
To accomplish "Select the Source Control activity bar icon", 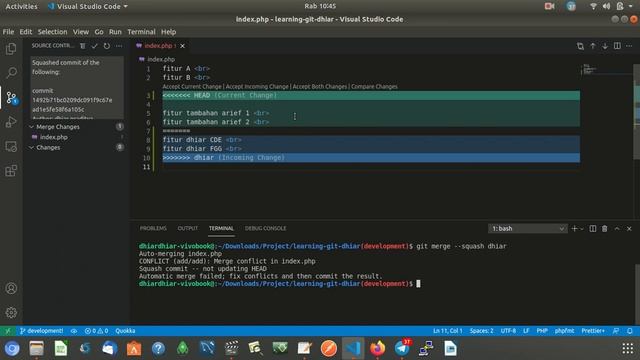I will pos(11,98).
